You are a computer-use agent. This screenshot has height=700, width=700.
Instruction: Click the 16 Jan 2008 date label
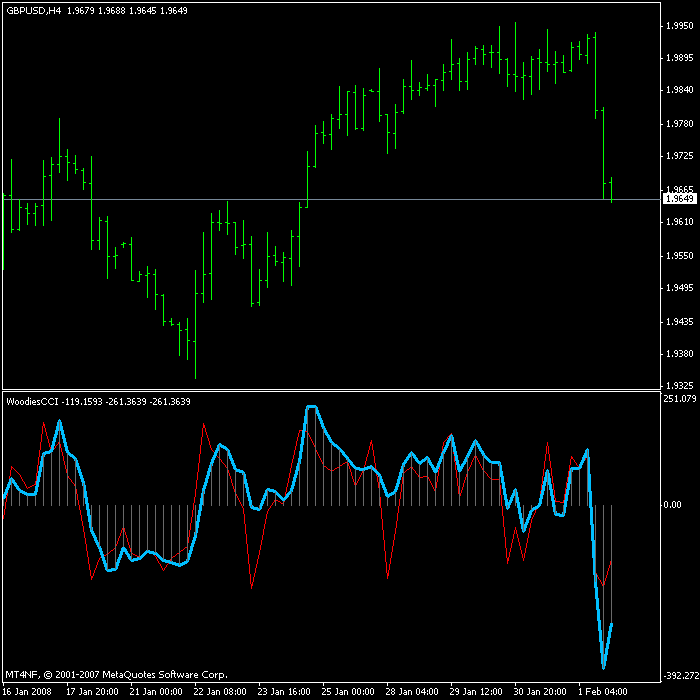(x=27, y=692)
